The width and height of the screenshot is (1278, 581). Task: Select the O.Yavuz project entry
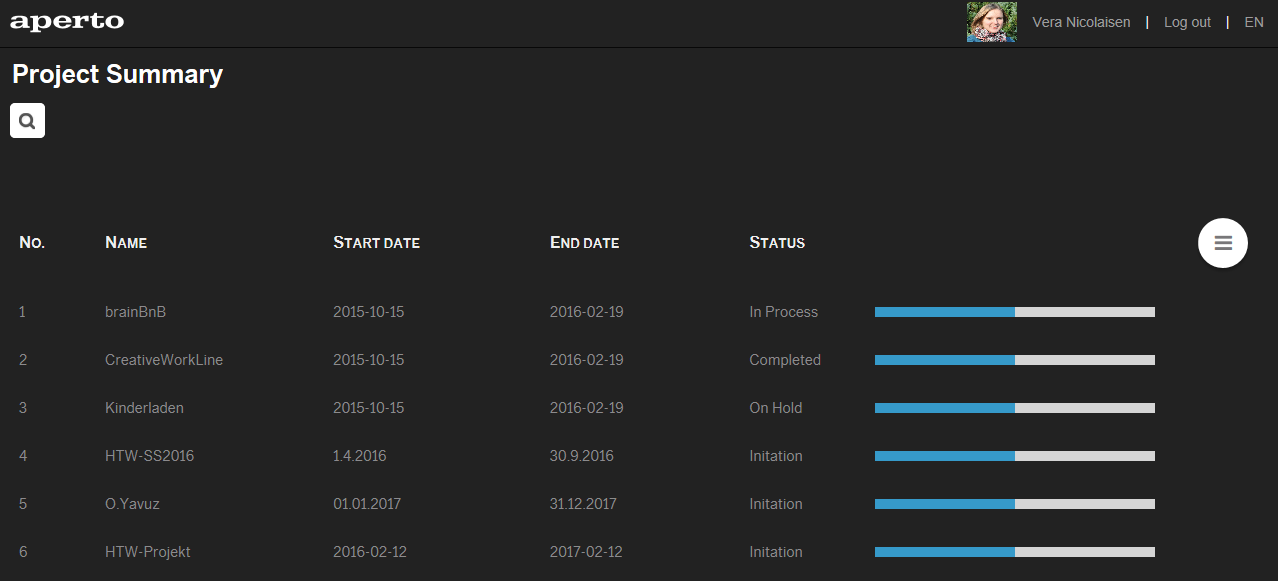click(132, 504)
